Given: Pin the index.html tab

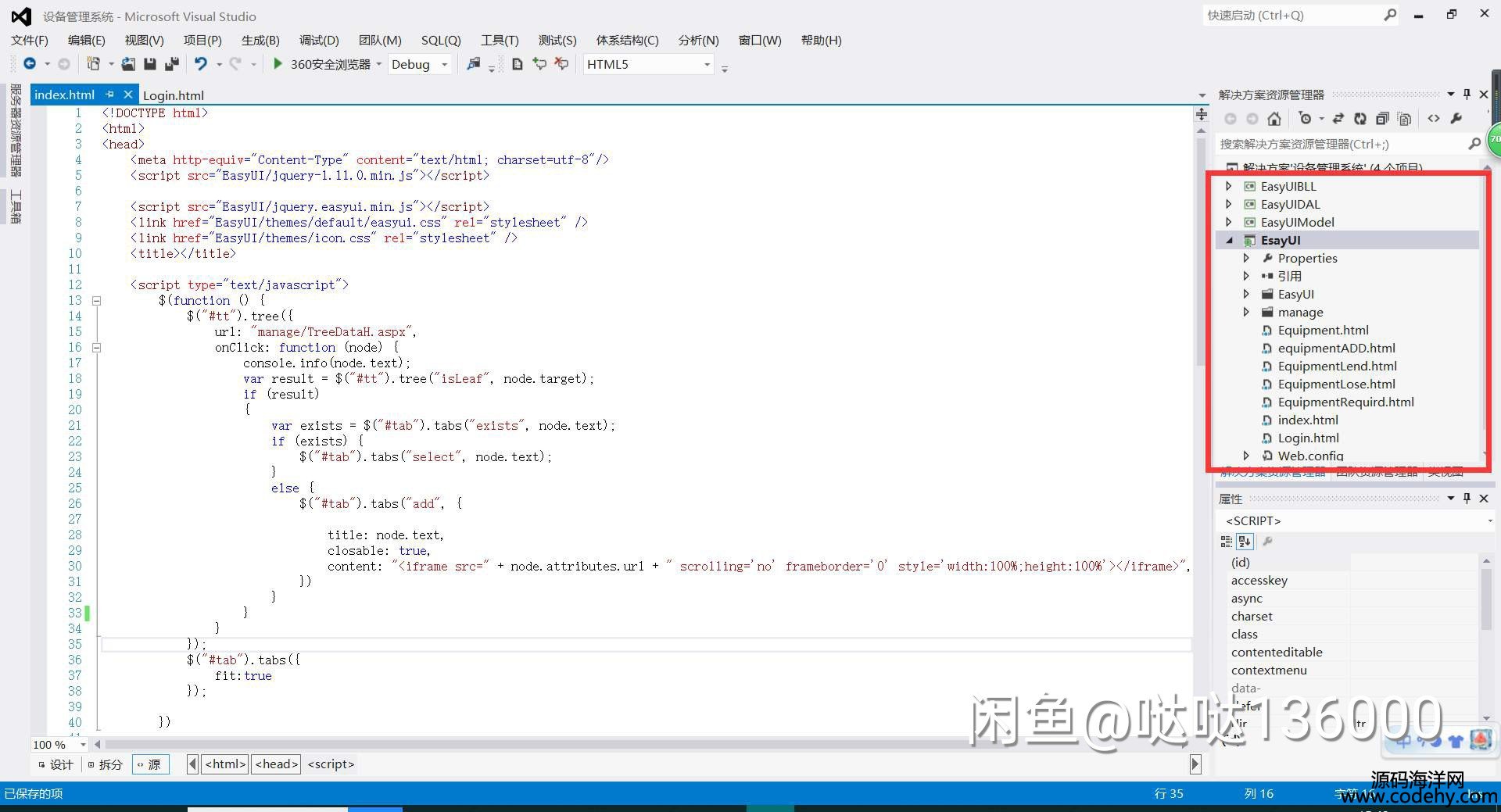Looking at the screenshot, I should point(109,95).
